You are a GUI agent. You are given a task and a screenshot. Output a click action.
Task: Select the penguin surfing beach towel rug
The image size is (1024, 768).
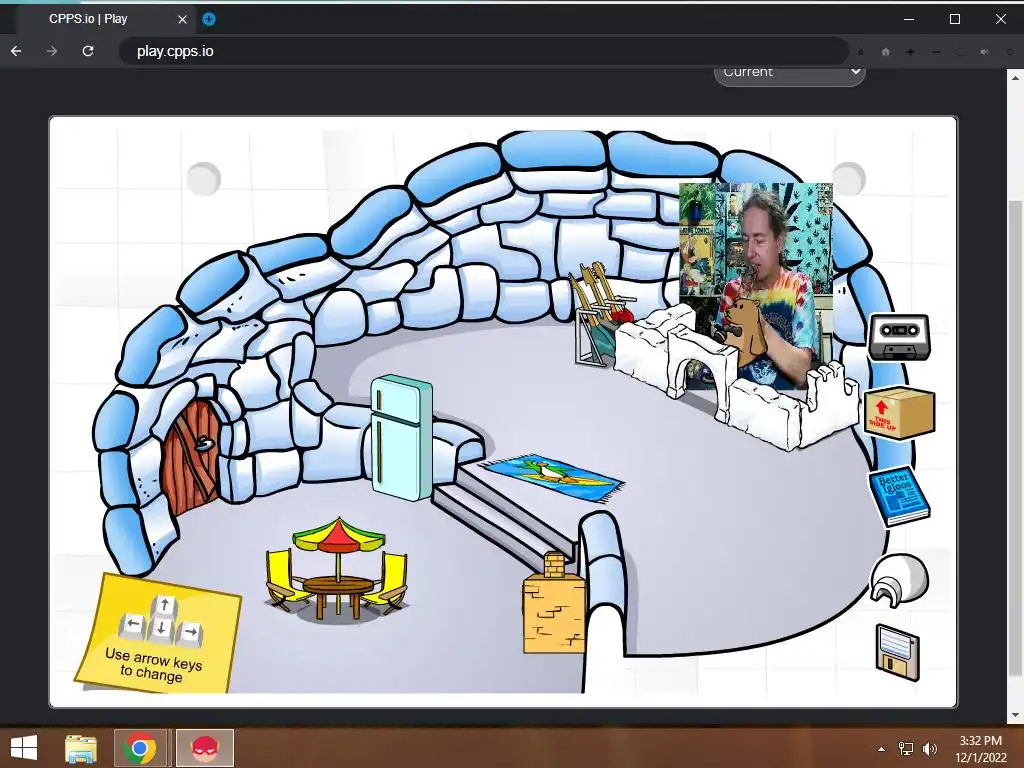(x=552, y=478)
